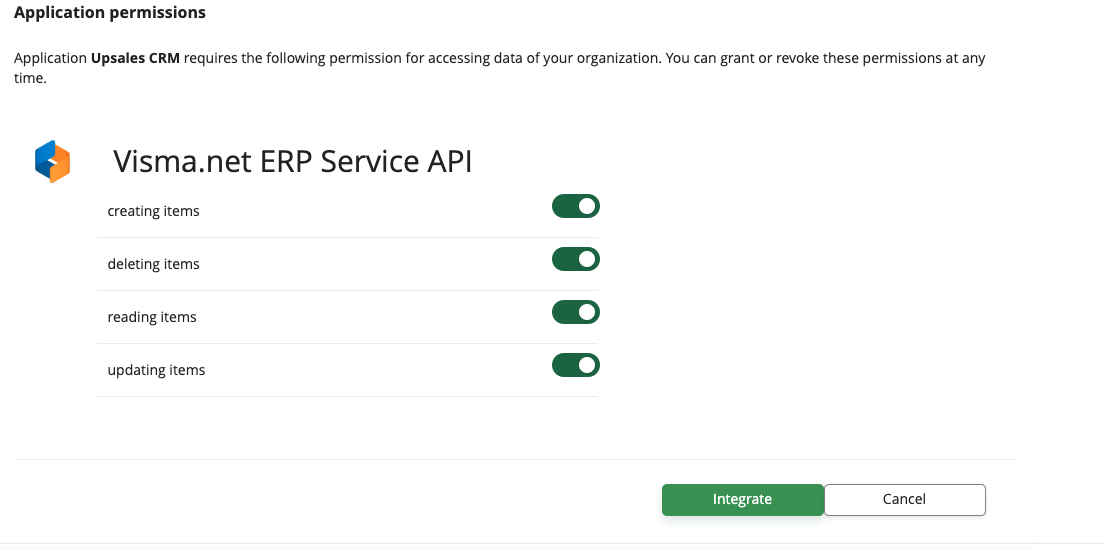Screen dimensions: 1105x556
Task: Confirm with the green Integrate button
Action: (x=743, y=500)
